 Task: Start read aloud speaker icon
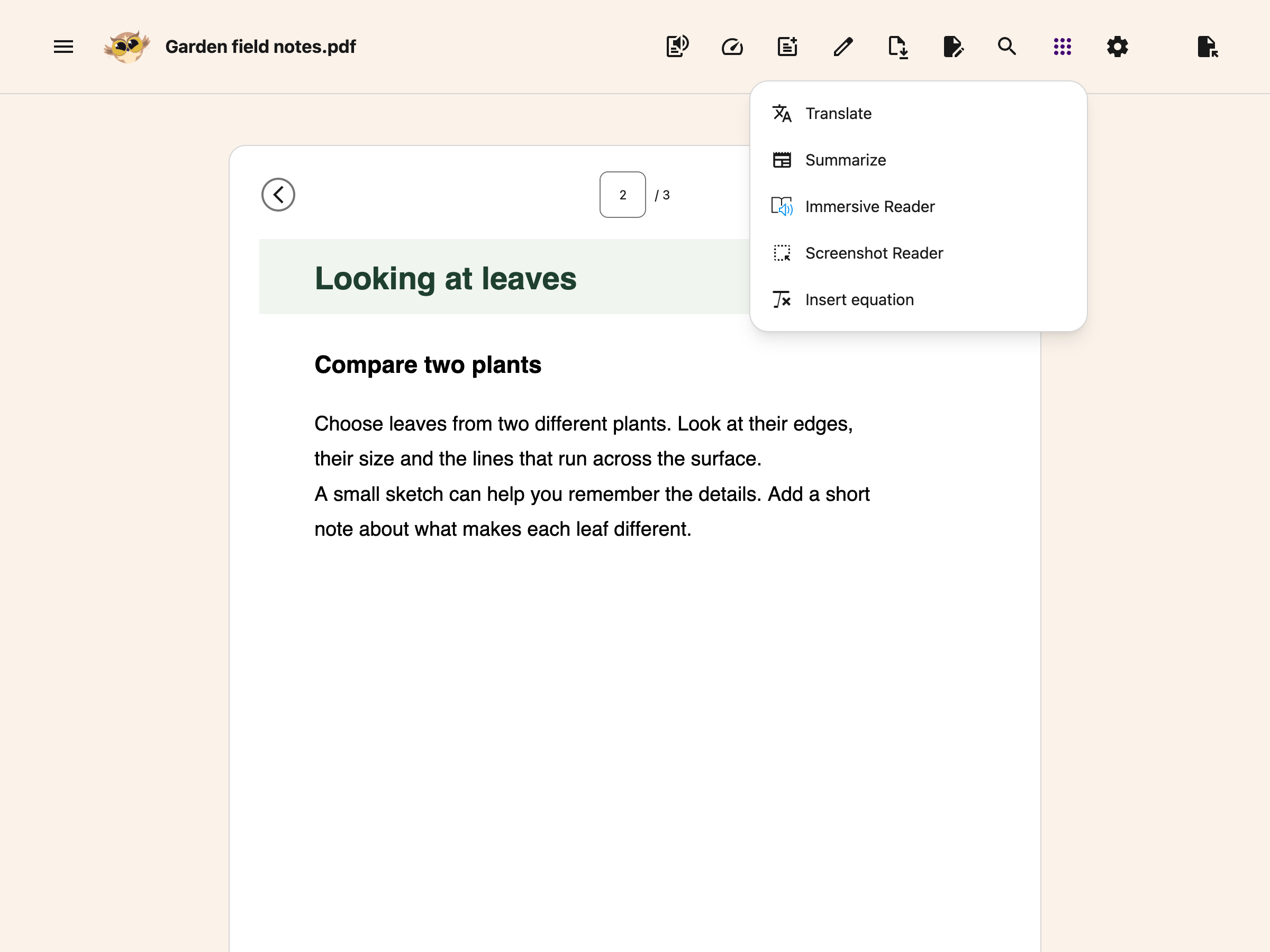coord(677,47)
